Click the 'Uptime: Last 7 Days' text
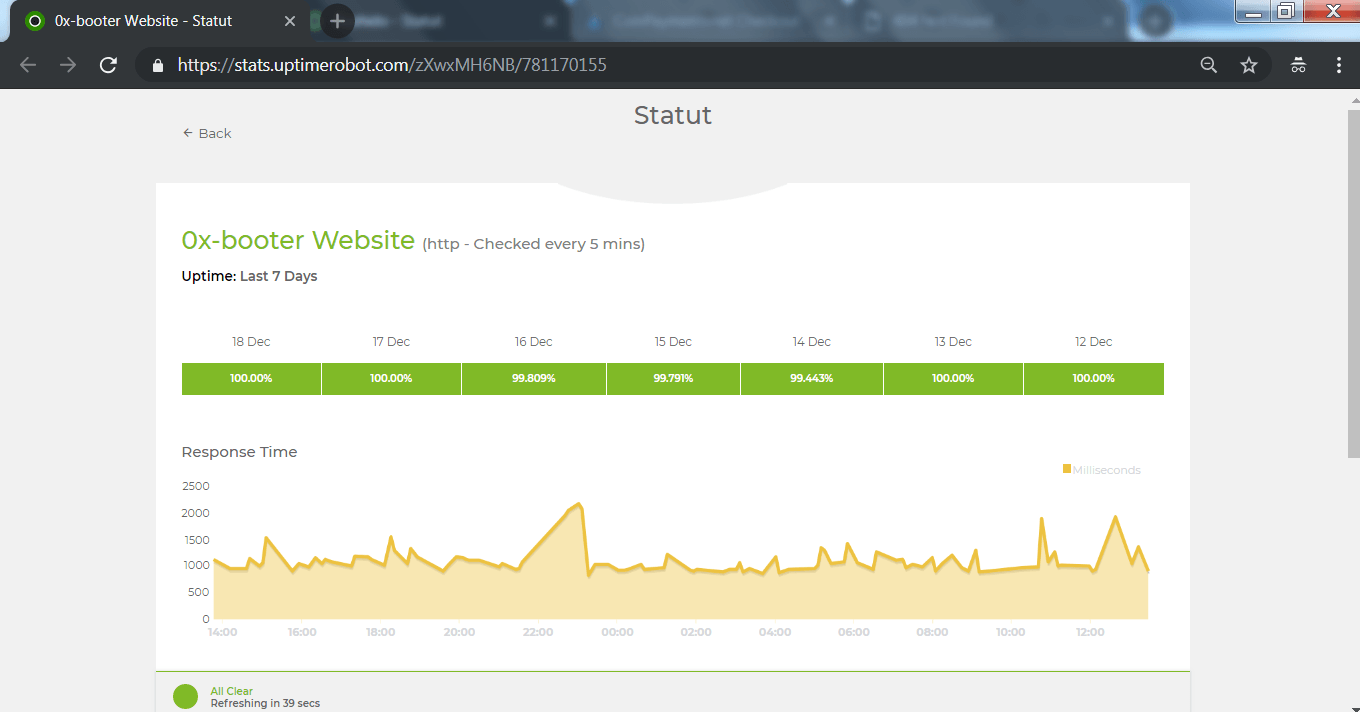The width and height of the screenshot is (1360, 712). pyautogui.click(x=249, y=276)
